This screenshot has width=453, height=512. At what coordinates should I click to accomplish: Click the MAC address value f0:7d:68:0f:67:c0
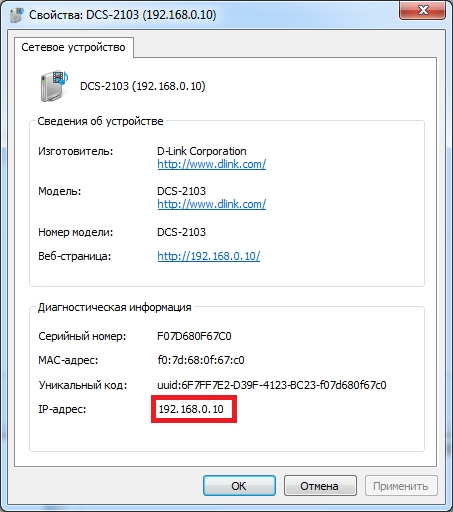click(201, 360)
